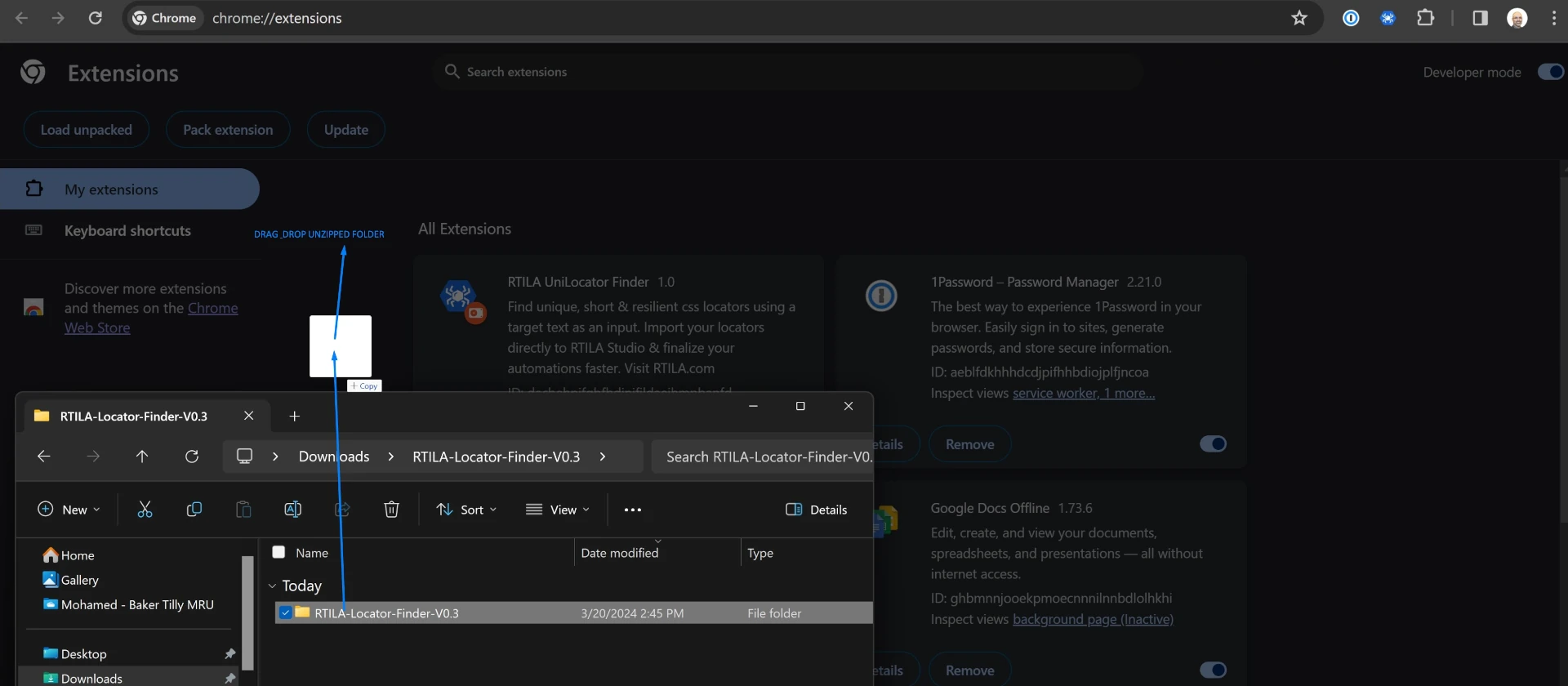This screenshot has width=1568, height=686.
Task: Click the 1Password extension card icon
Action: tap(881, 296)
